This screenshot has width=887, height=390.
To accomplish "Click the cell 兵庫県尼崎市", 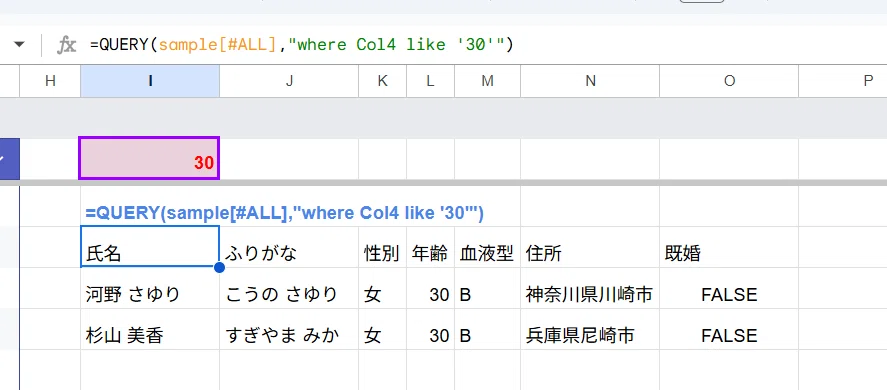I will pos(590,329).
